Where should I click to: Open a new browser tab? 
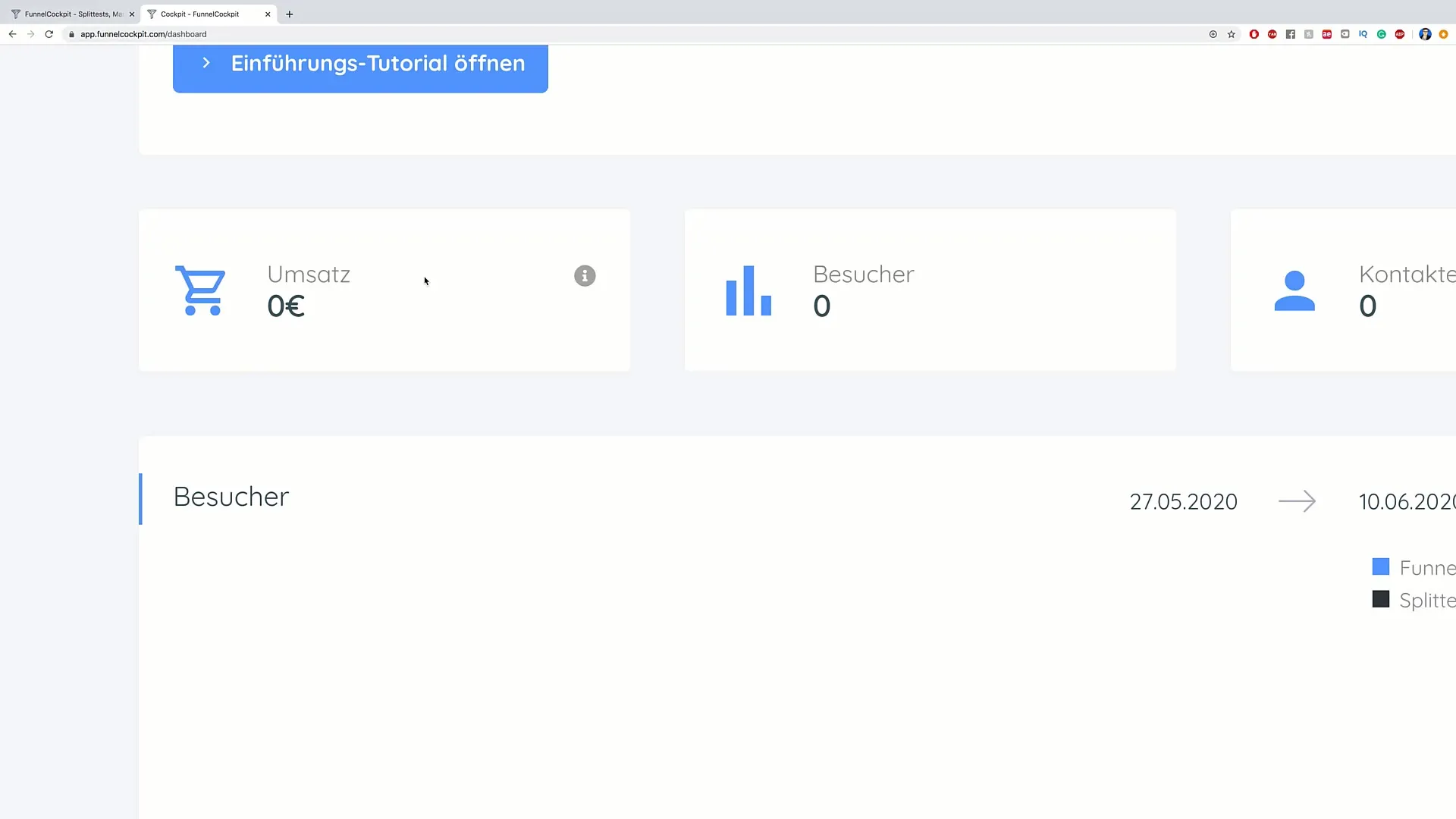click(290, 14)
